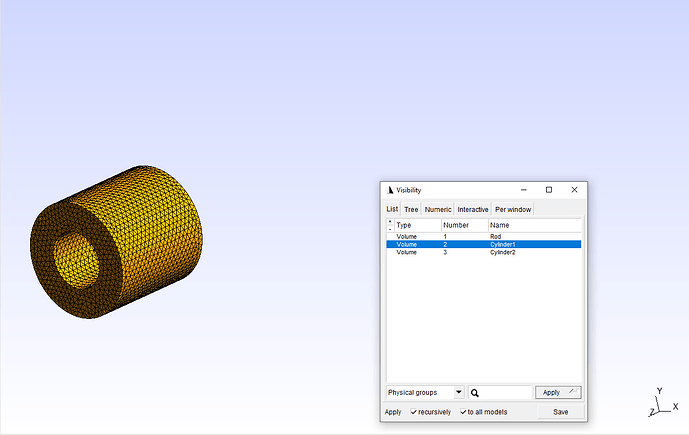The height and width of the screenshot is (435, 689).
Task: Click the magnifier search icon in the filter field
Action: pyautogui.click(x=475, y=393)
